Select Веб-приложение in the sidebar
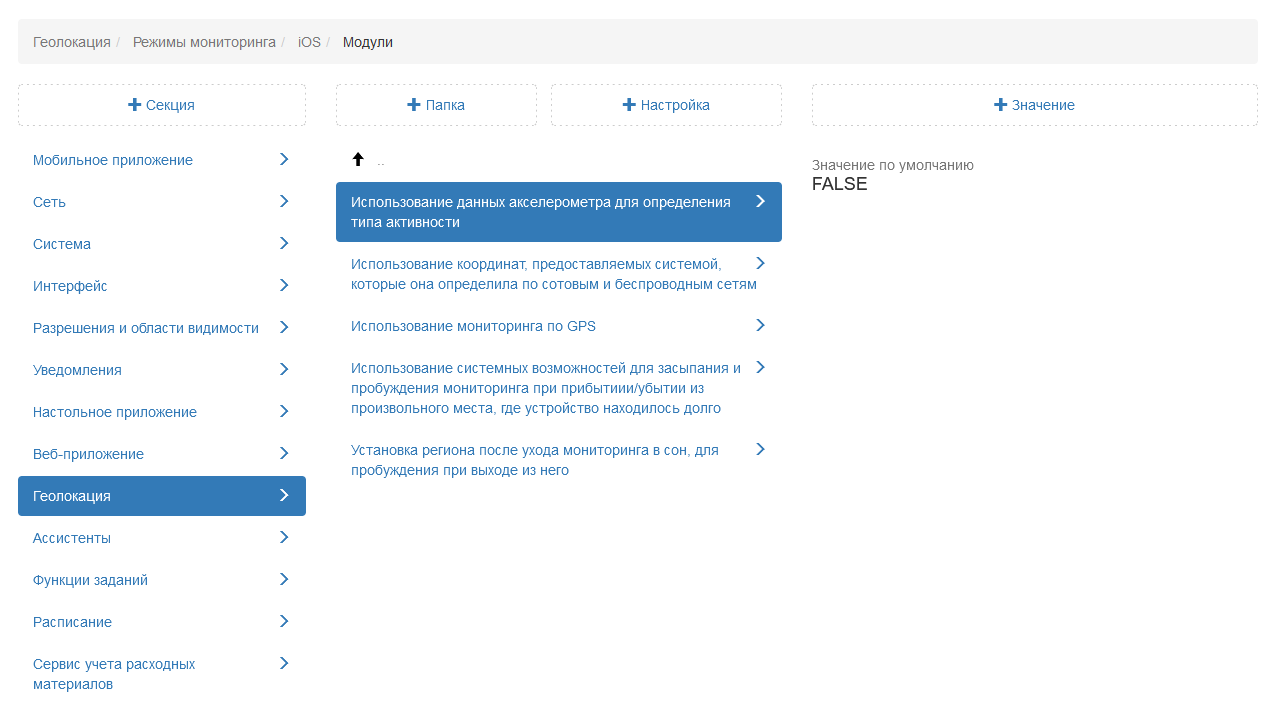This screenshot has width=1276, height=718. pyautogui.click(x=88, y=454)
